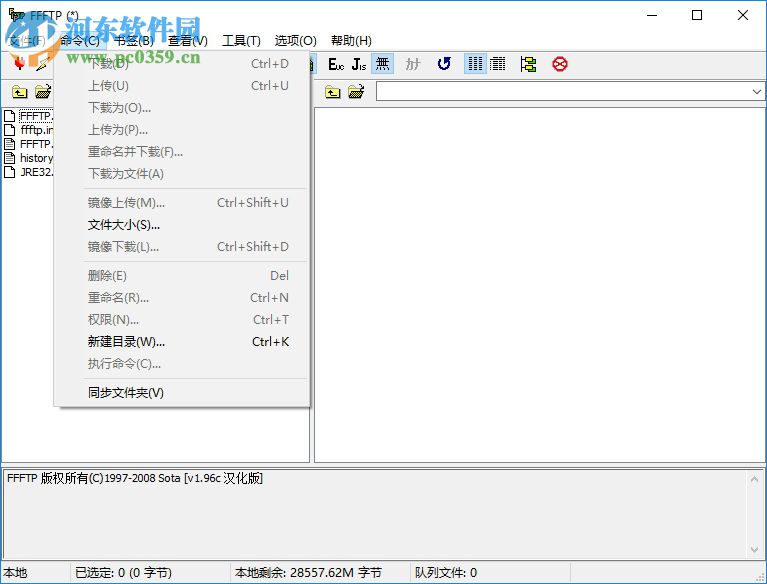This screenshot has width=767, height=584.
Task: Open the 书签(B) menu
Action: click(134, 41)
